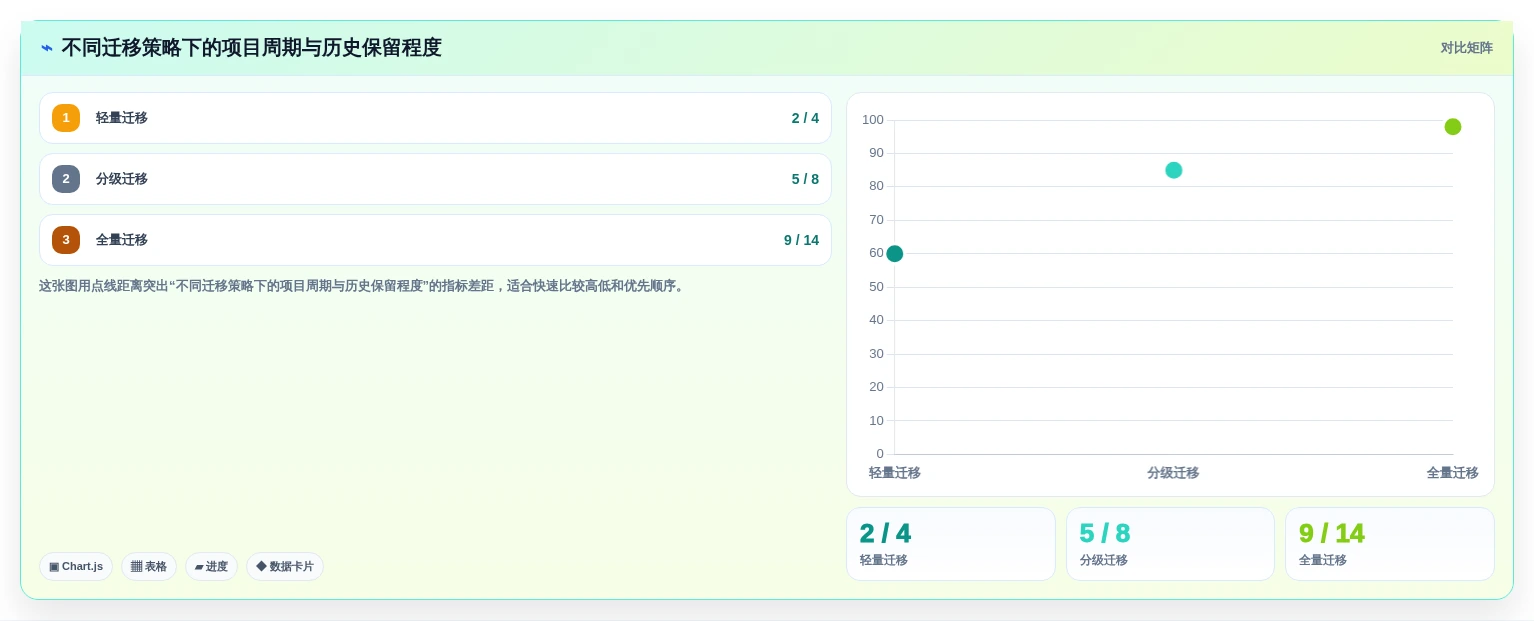Select the 轻量迁移 list row

pos(435,118)
